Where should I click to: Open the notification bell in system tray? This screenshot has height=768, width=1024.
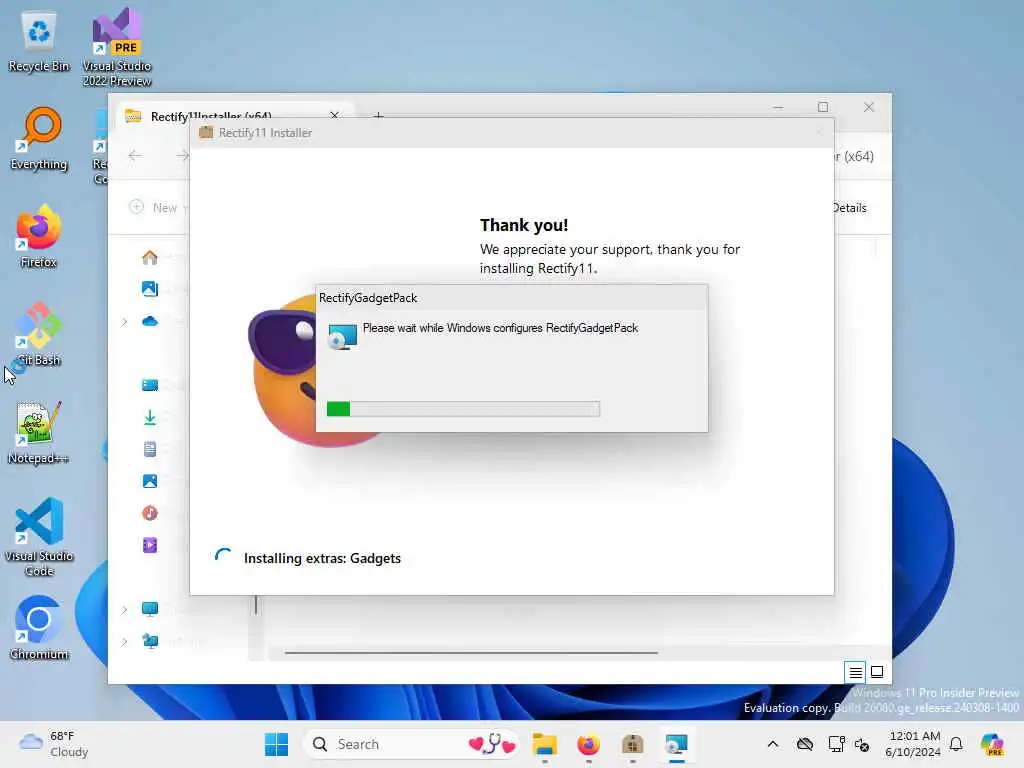click(956, 744)
